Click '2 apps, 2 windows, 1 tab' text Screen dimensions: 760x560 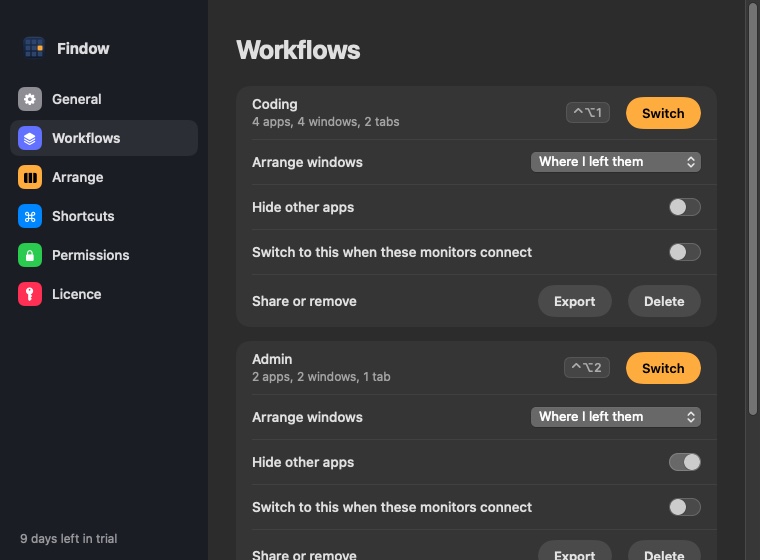click(x=321, y=377)
